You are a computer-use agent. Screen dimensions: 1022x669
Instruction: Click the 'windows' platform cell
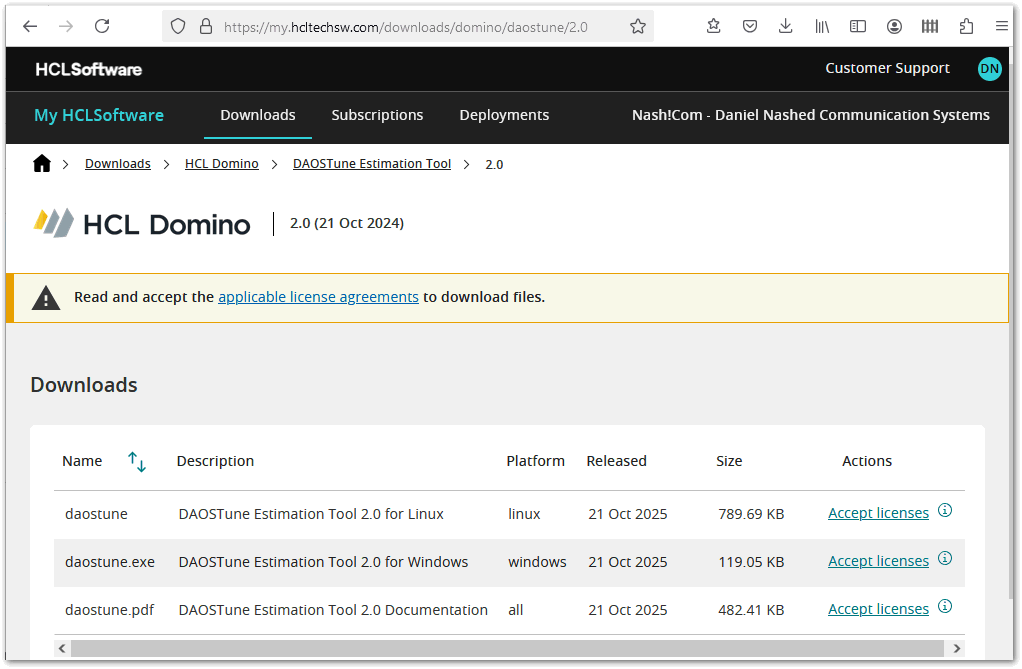(537, 562)
